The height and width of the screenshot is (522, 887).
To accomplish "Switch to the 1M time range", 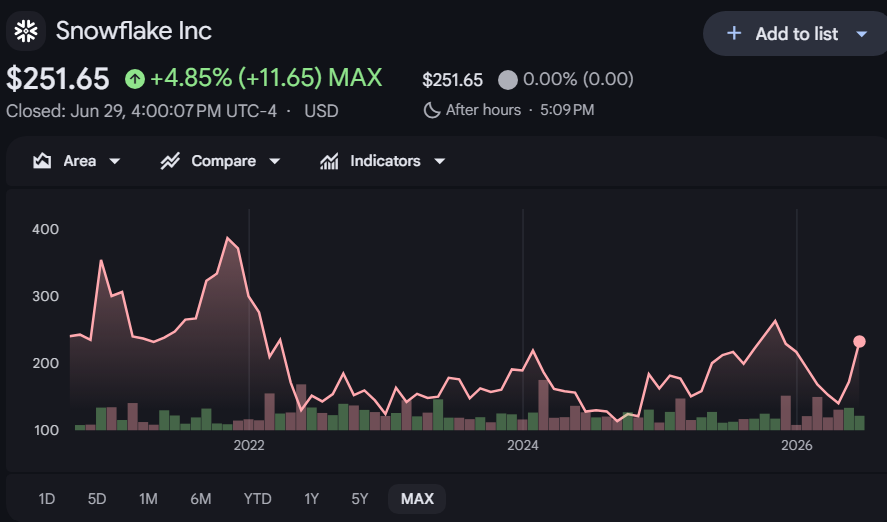I will pos(148,499).
